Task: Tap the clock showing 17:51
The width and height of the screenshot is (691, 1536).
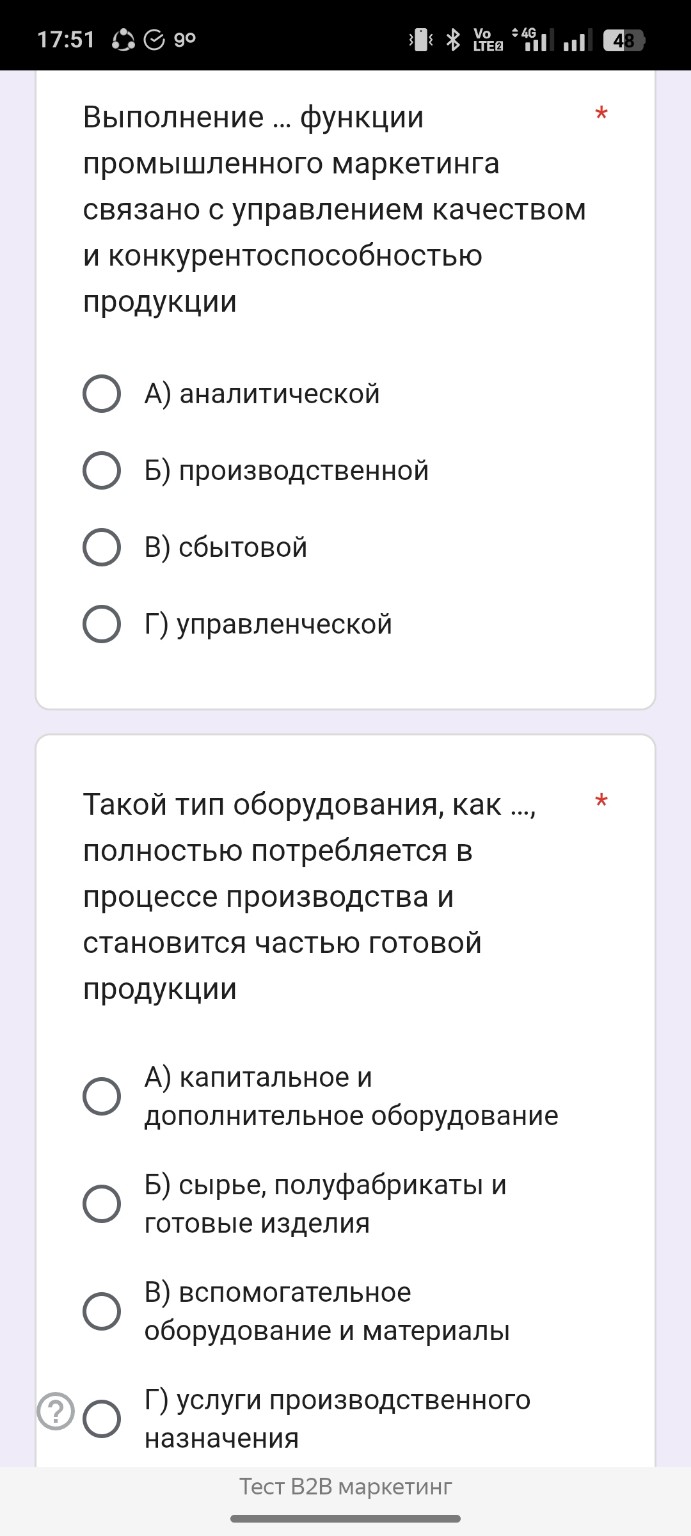Action: pos(66,38)
